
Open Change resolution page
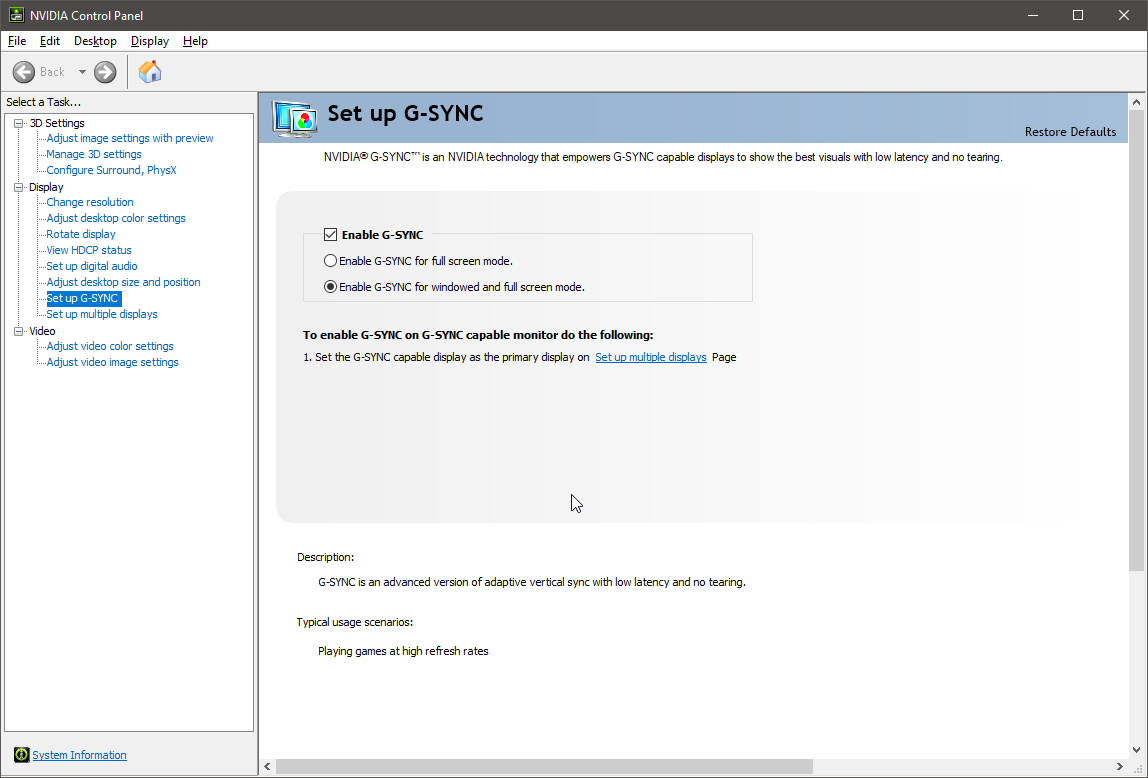pos(89,202)
